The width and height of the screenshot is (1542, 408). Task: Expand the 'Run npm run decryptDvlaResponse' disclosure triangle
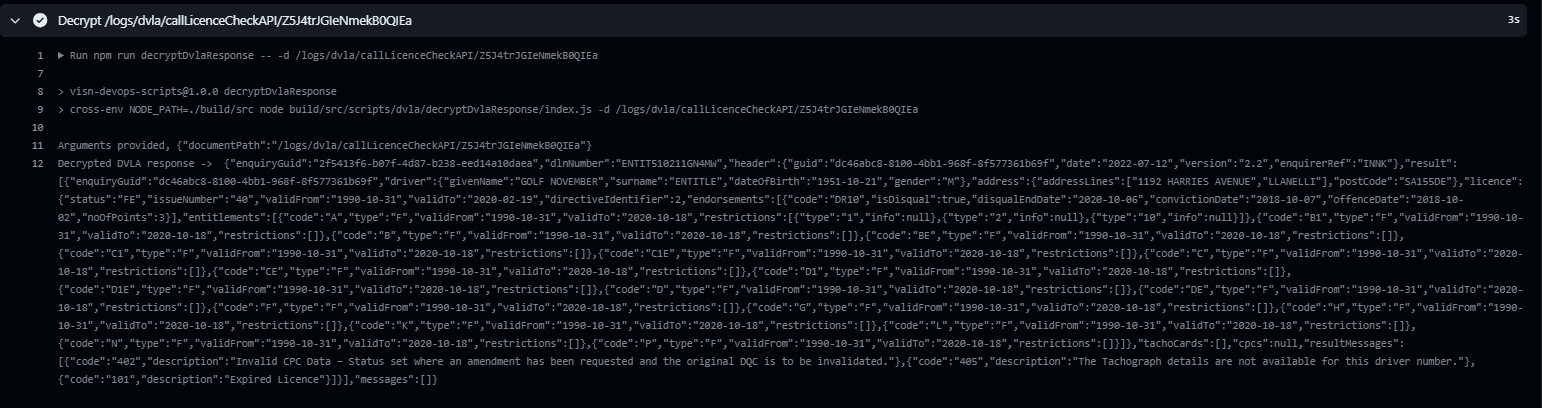point(61,54)
